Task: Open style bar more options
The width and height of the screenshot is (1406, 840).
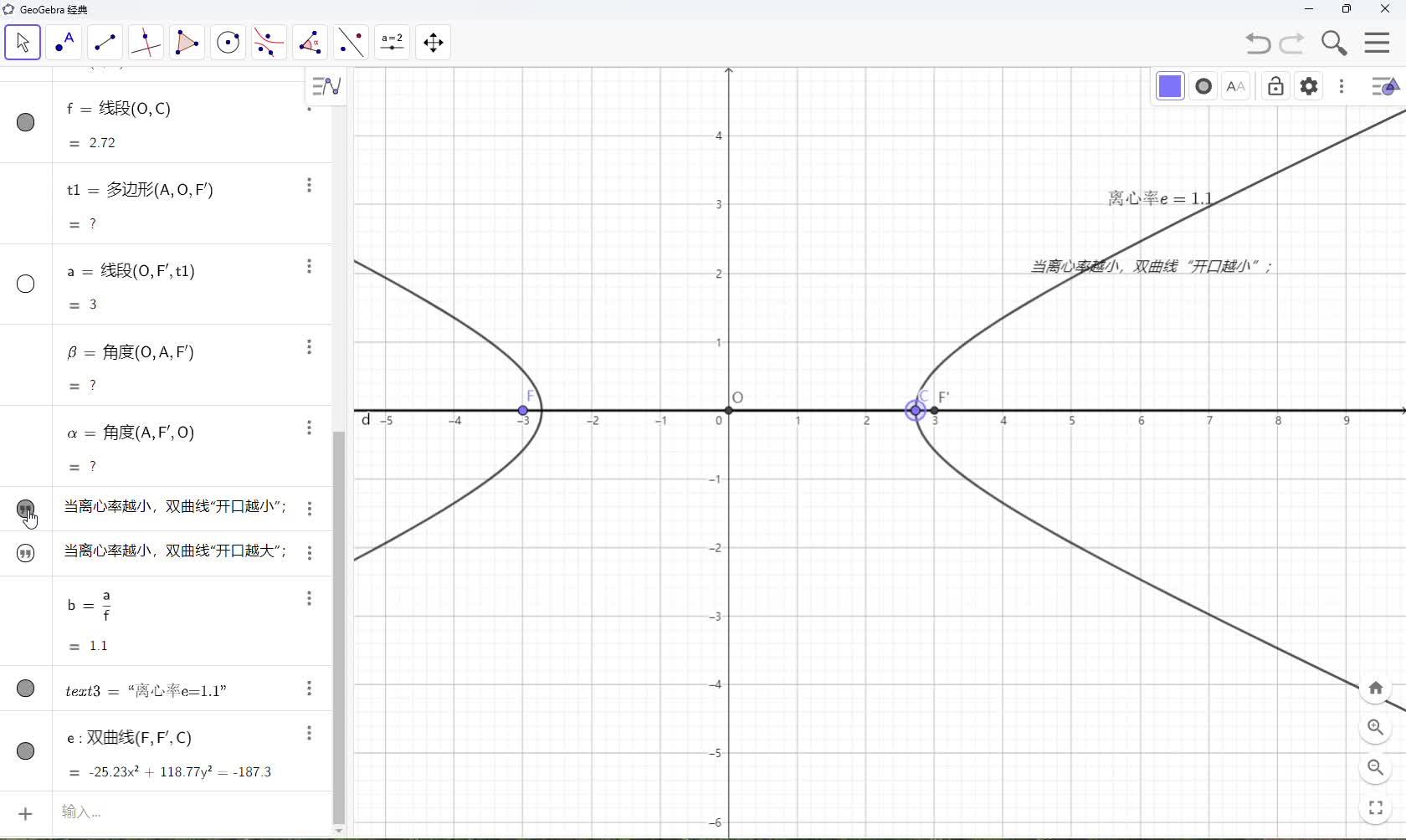Action: click(1342, 86)
